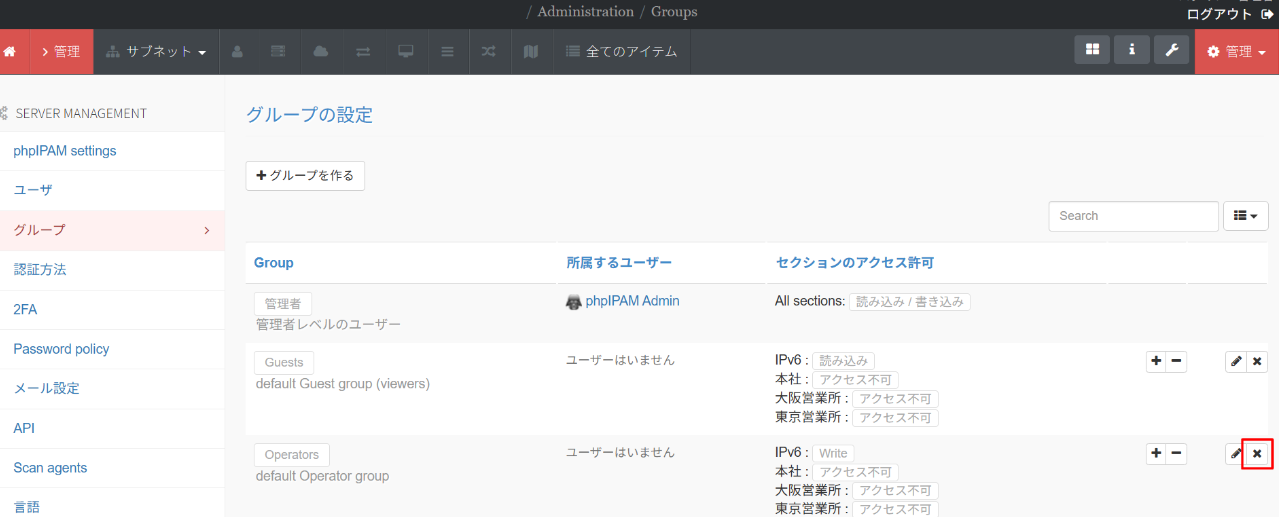
Task: Open the phpIPAM Admin user link
Action: pyautogui.click(x=631, y=301)
